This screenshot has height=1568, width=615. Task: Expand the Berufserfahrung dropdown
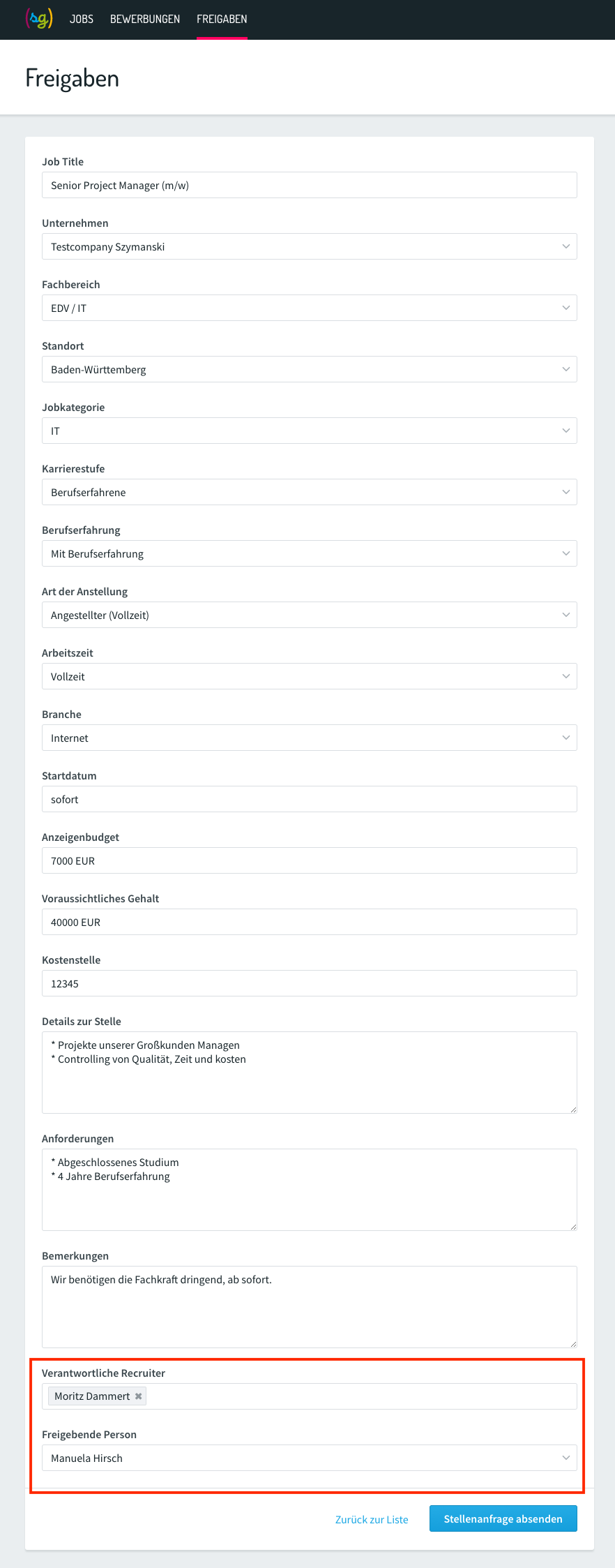tap(310, 553)
